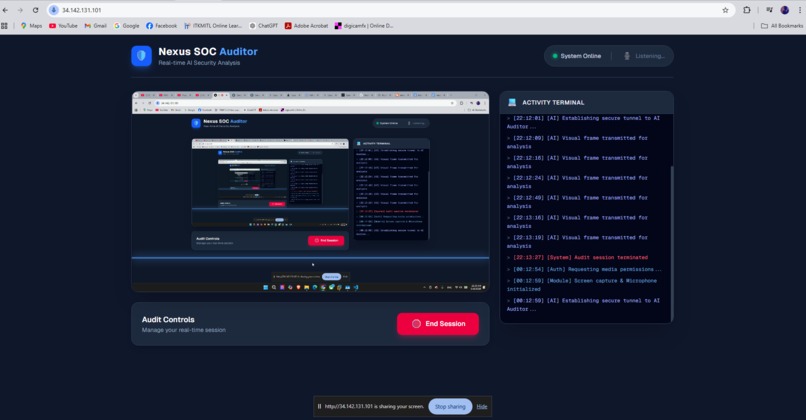
Task: Open the ChatGPT bookmark
Action: pos(264,26)
